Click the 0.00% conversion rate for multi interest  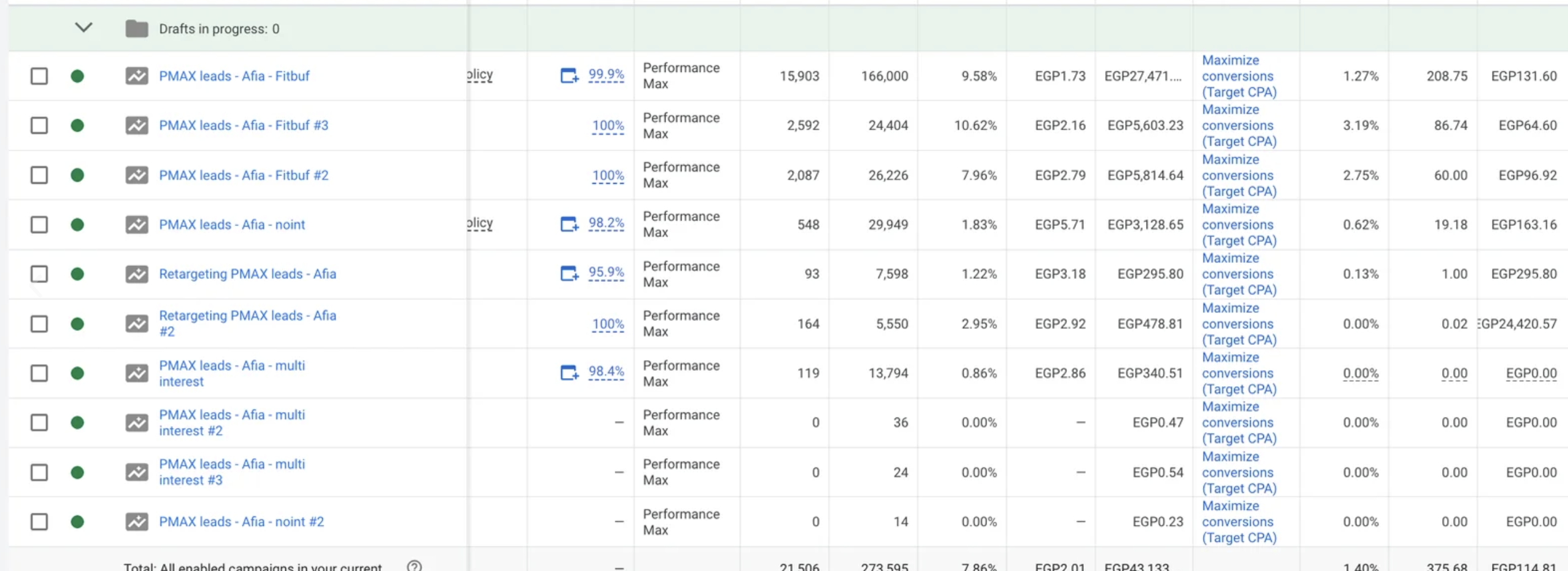(x=1360, y=373)
